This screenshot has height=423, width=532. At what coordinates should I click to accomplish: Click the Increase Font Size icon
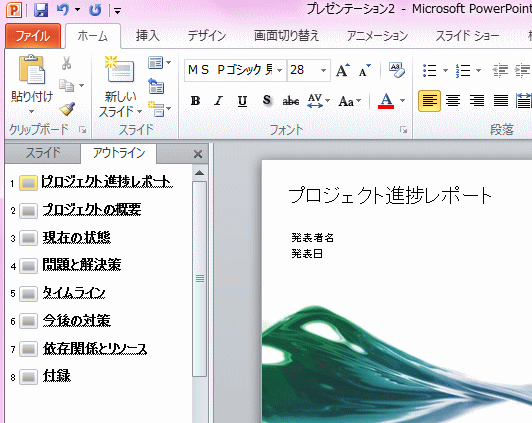coord(343,71)
